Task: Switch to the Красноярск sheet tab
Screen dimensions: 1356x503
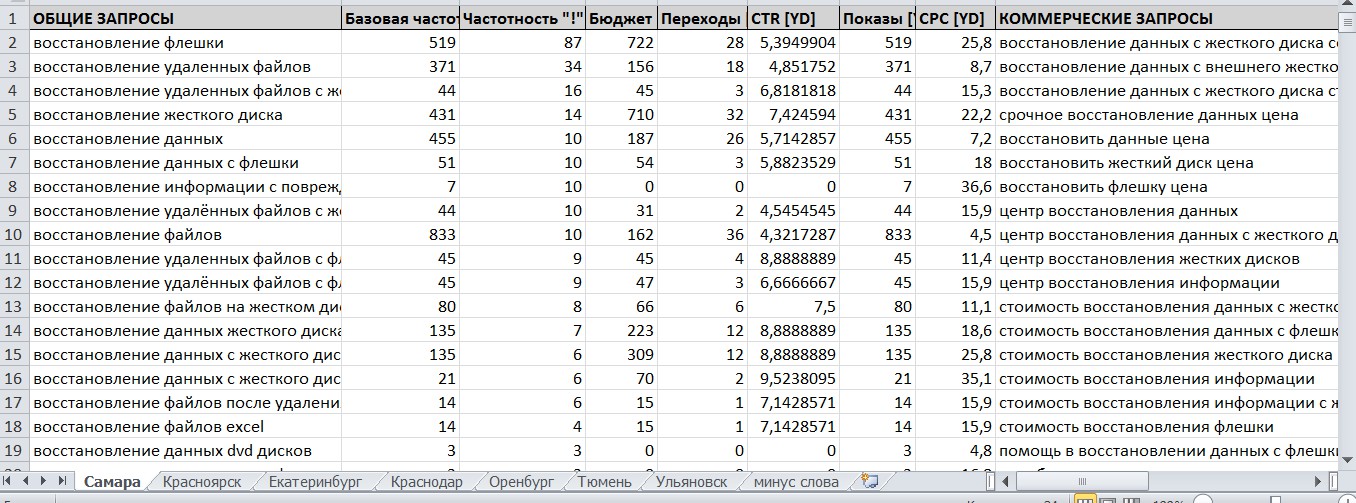Action: tap(201, 481)
